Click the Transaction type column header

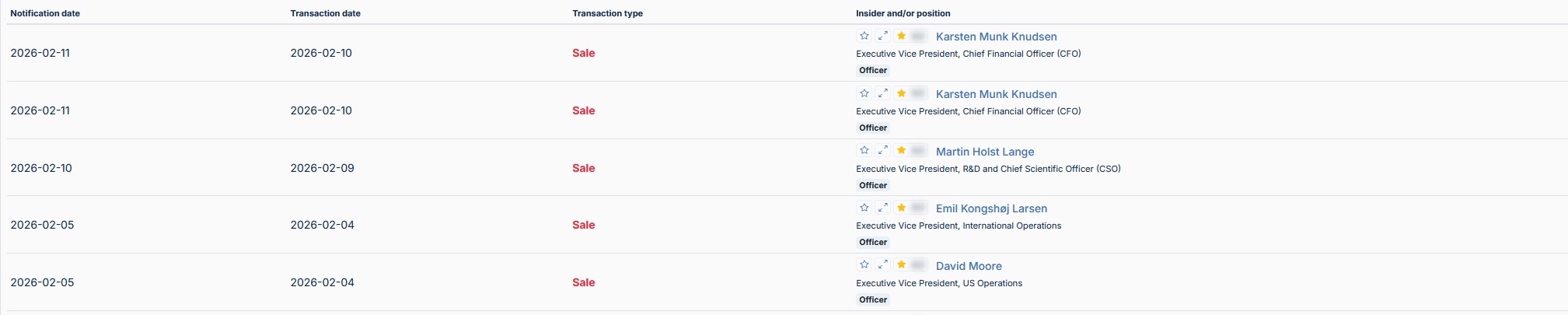tap(607, 13)
